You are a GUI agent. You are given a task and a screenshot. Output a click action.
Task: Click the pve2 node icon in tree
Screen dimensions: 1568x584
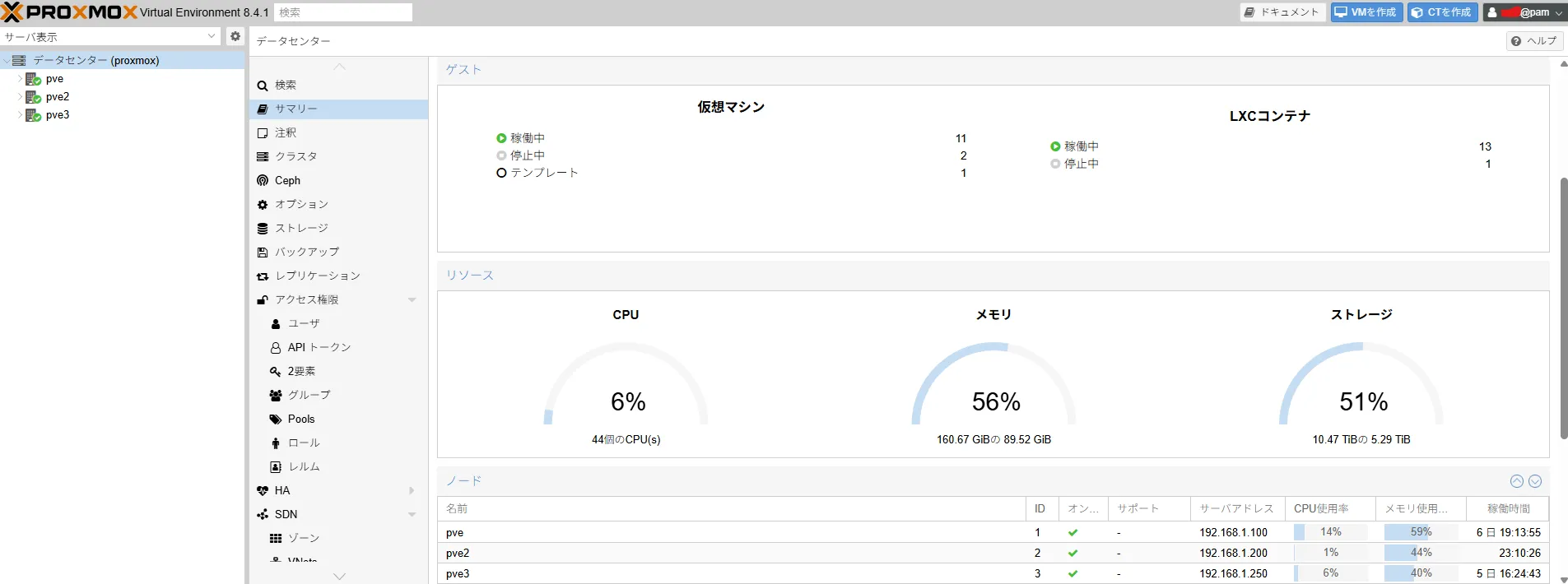[x=33, y=97]
